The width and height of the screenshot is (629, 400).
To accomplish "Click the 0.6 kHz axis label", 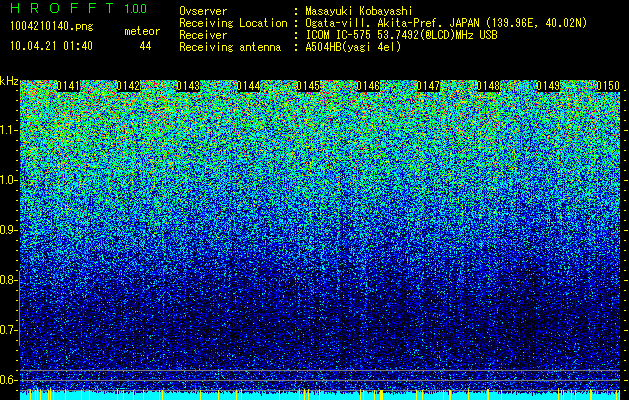I will tap(8, 380).
